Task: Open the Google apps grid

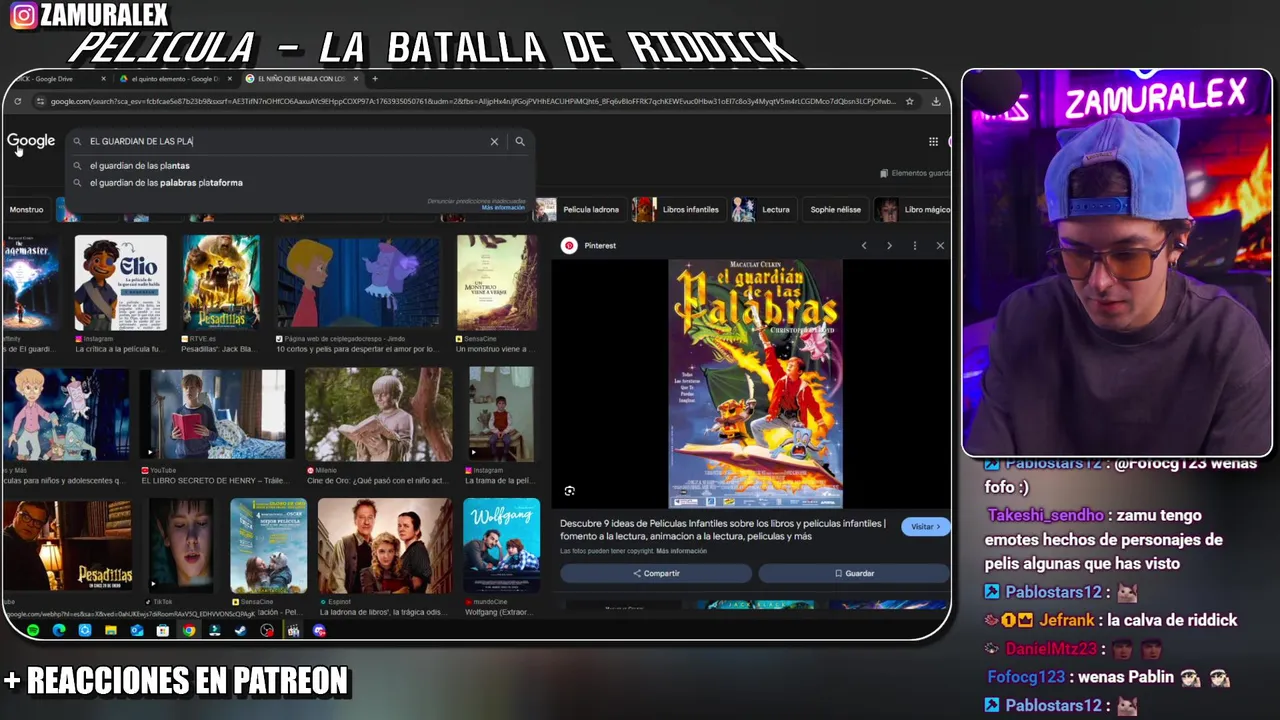Action: 933,142
